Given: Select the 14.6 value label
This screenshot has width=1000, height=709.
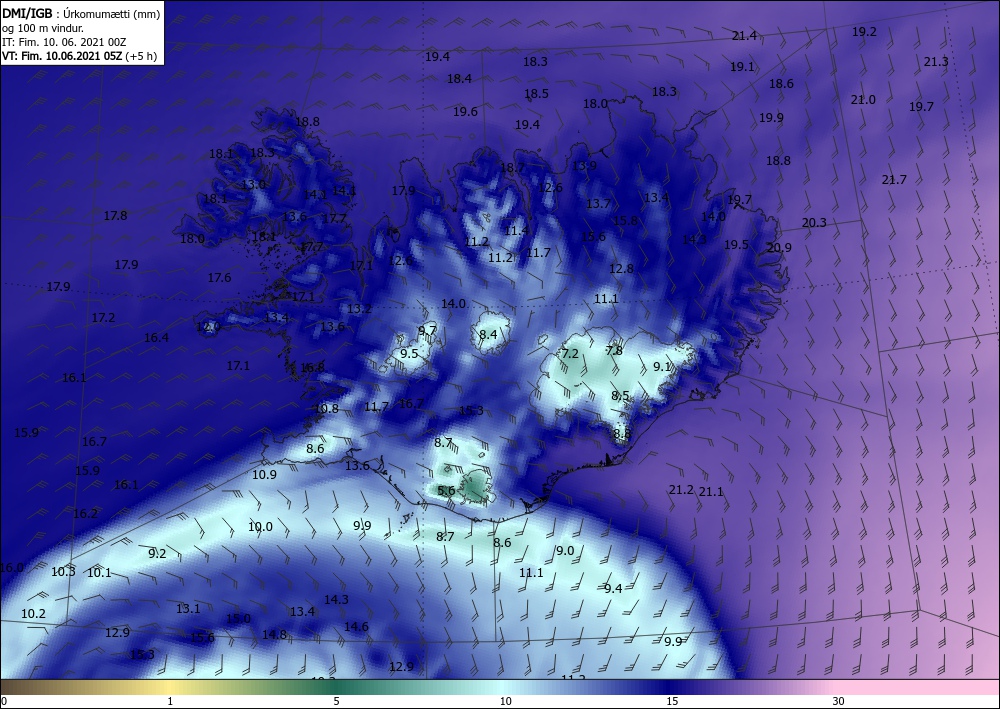Looking at the screenshot, I should point(356,627).
